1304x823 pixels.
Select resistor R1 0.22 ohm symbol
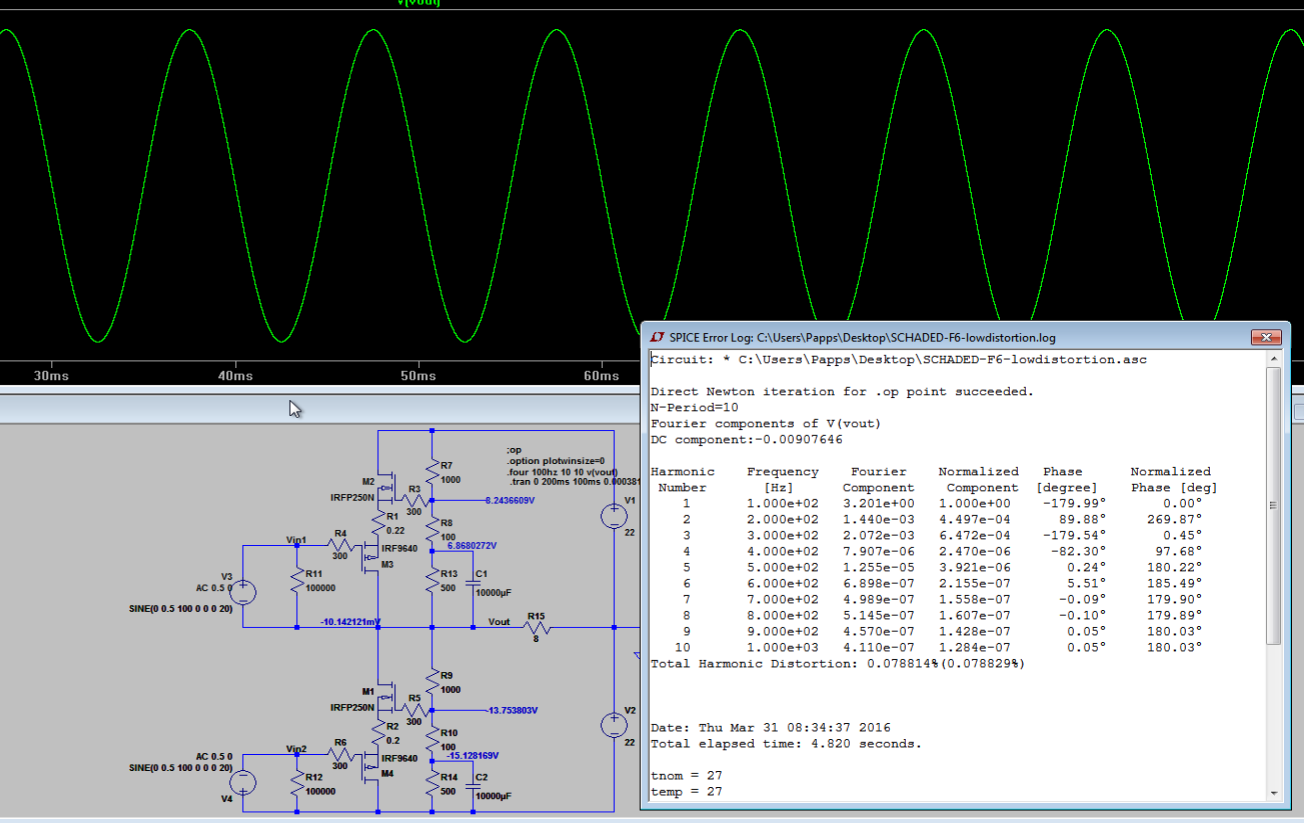tap(379, 522)
